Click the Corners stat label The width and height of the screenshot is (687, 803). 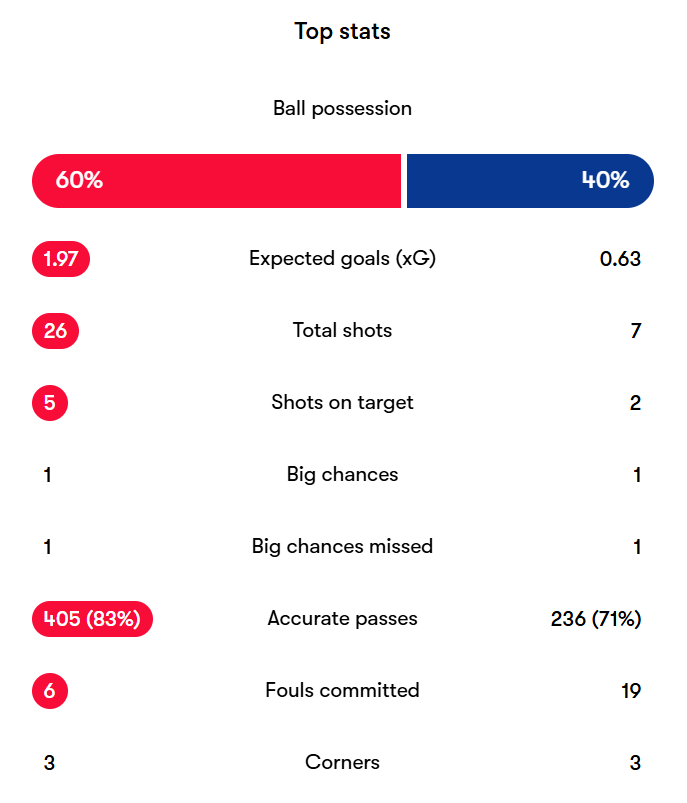[342, 763]
